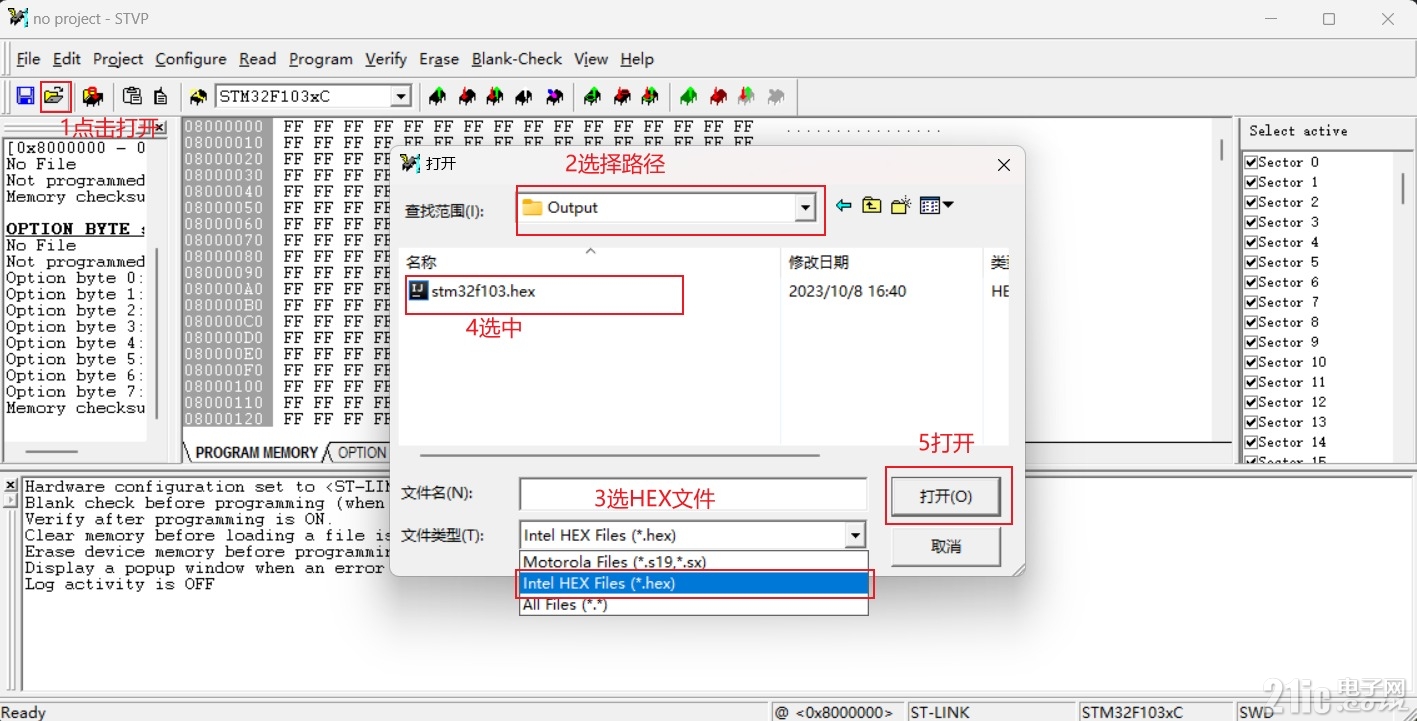
Task: Click the stm32f103.hex file icon
Action: coord(419,291)
